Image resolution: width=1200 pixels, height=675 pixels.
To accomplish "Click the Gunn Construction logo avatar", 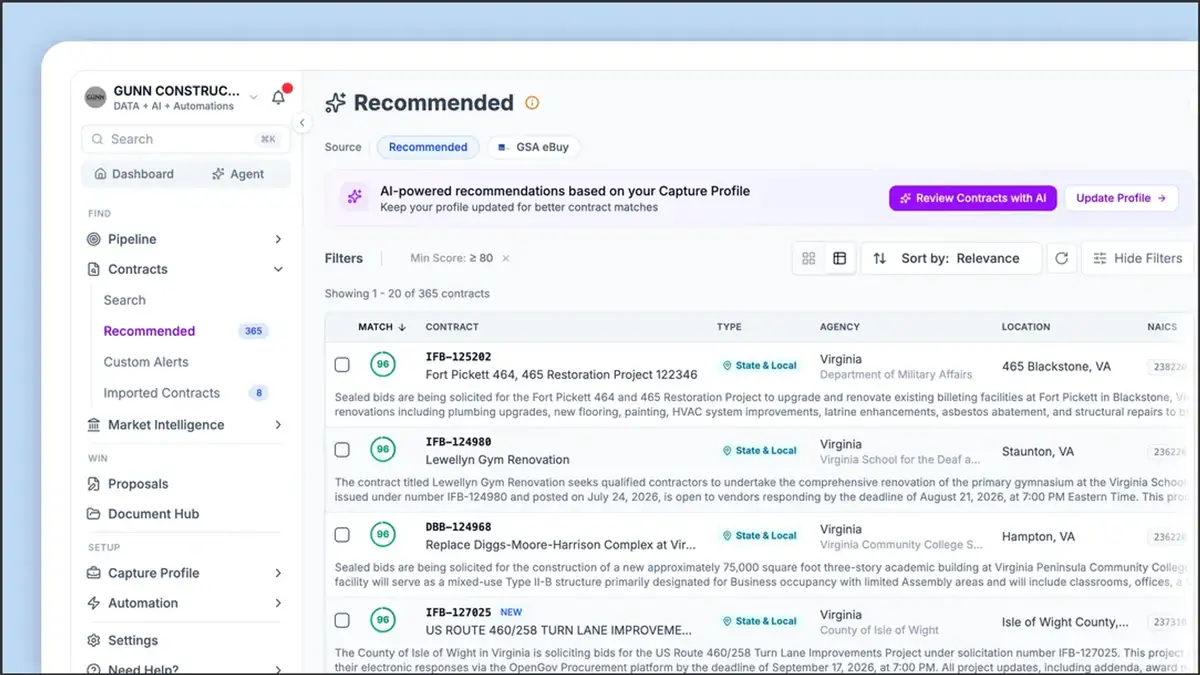I will pos(95,97).
